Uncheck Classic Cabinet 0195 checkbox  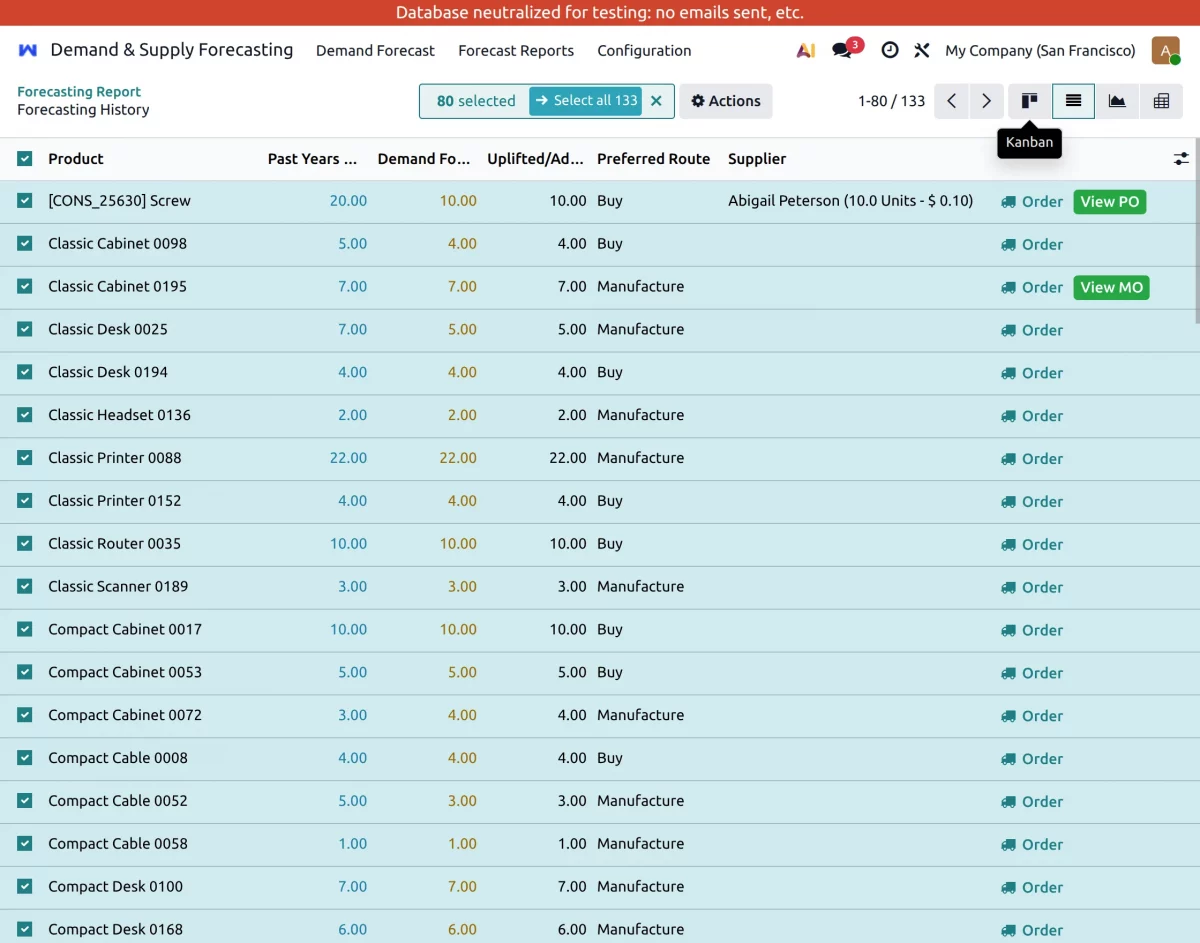(x=25, y=286)
